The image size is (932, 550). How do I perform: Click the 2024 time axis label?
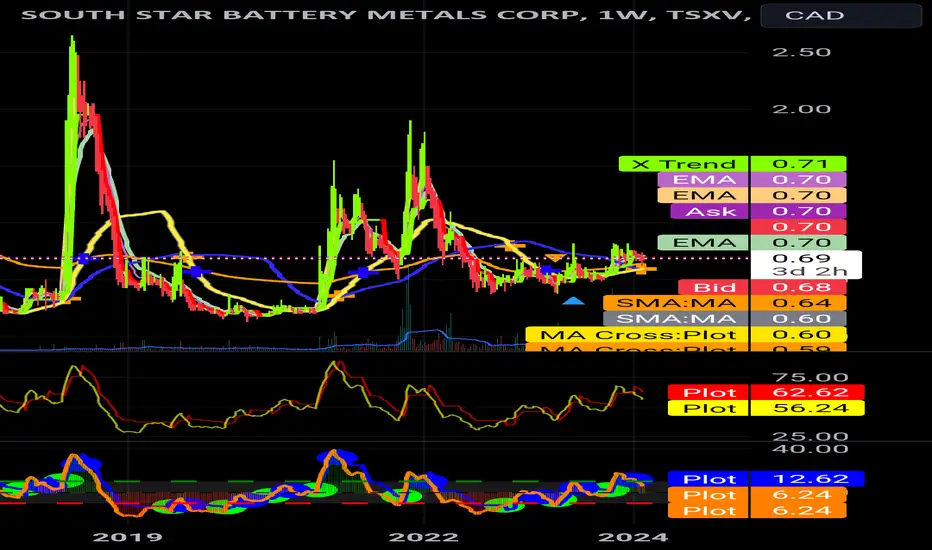pyautogui.click(x=633, y=538)
